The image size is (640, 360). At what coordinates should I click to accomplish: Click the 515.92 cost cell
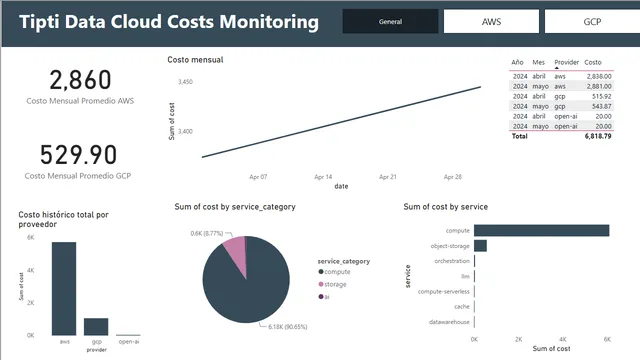602,96
